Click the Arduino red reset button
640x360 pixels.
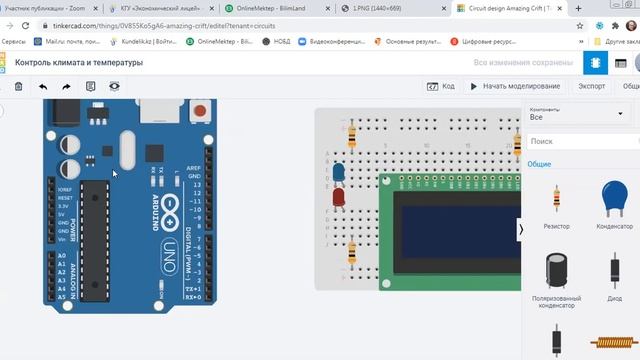tap(200, 111)
